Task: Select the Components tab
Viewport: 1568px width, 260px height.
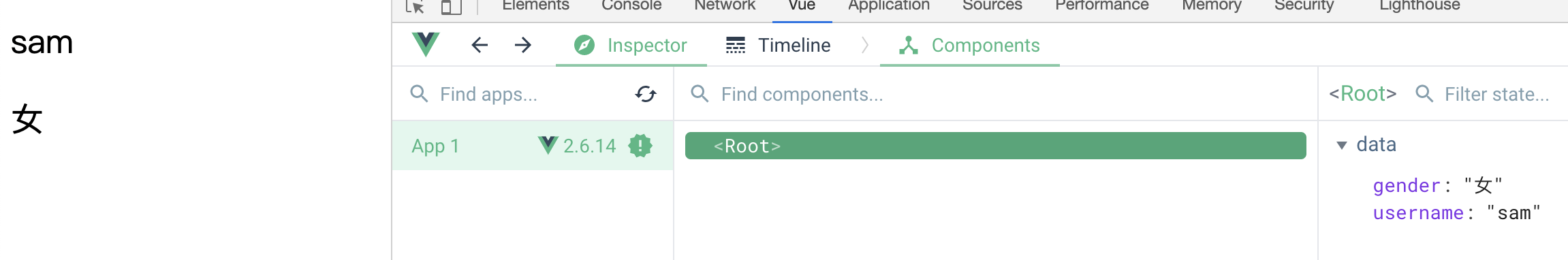Action: [969, 45]
